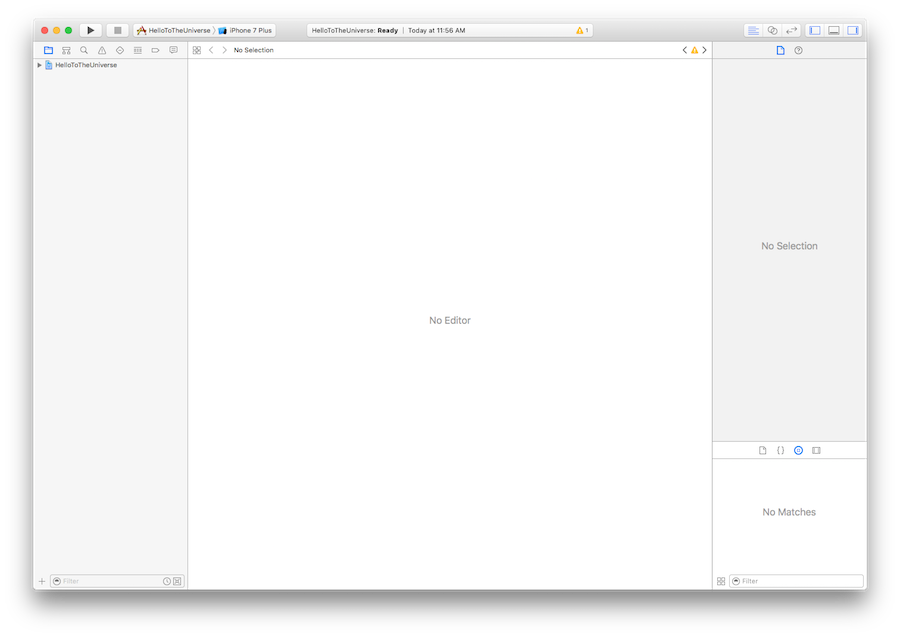
Task: Switch to the Assistant editor
Action: point(771,30)
